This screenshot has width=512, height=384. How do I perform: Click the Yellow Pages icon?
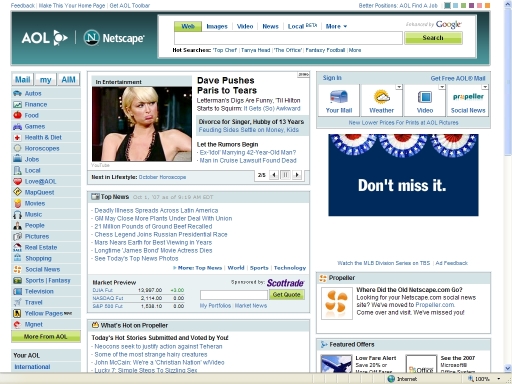(x=17, y=313)
